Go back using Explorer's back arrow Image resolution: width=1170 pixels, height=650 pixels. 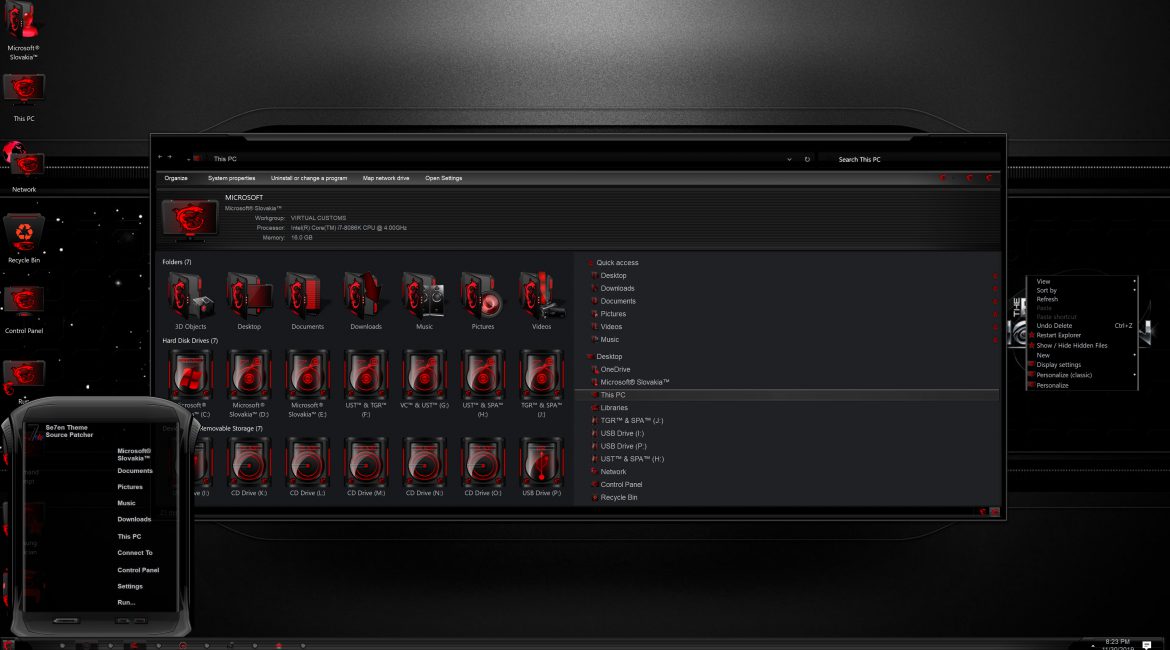[160, 157]
